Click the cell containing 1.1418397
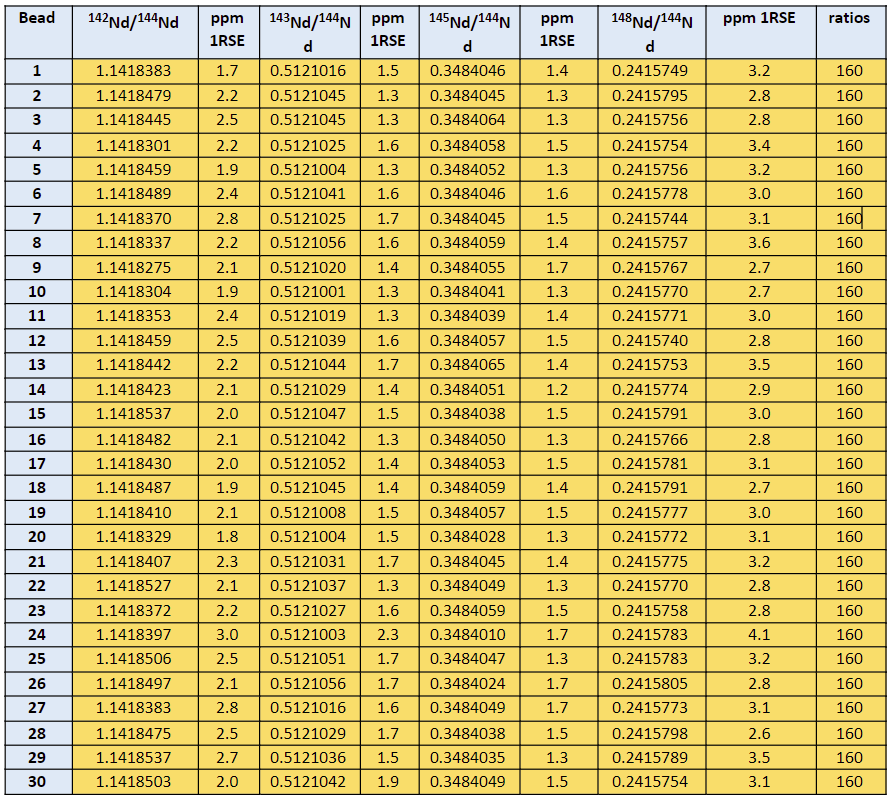Viewport: 887px width, 795px height. (x=135, y=634)
